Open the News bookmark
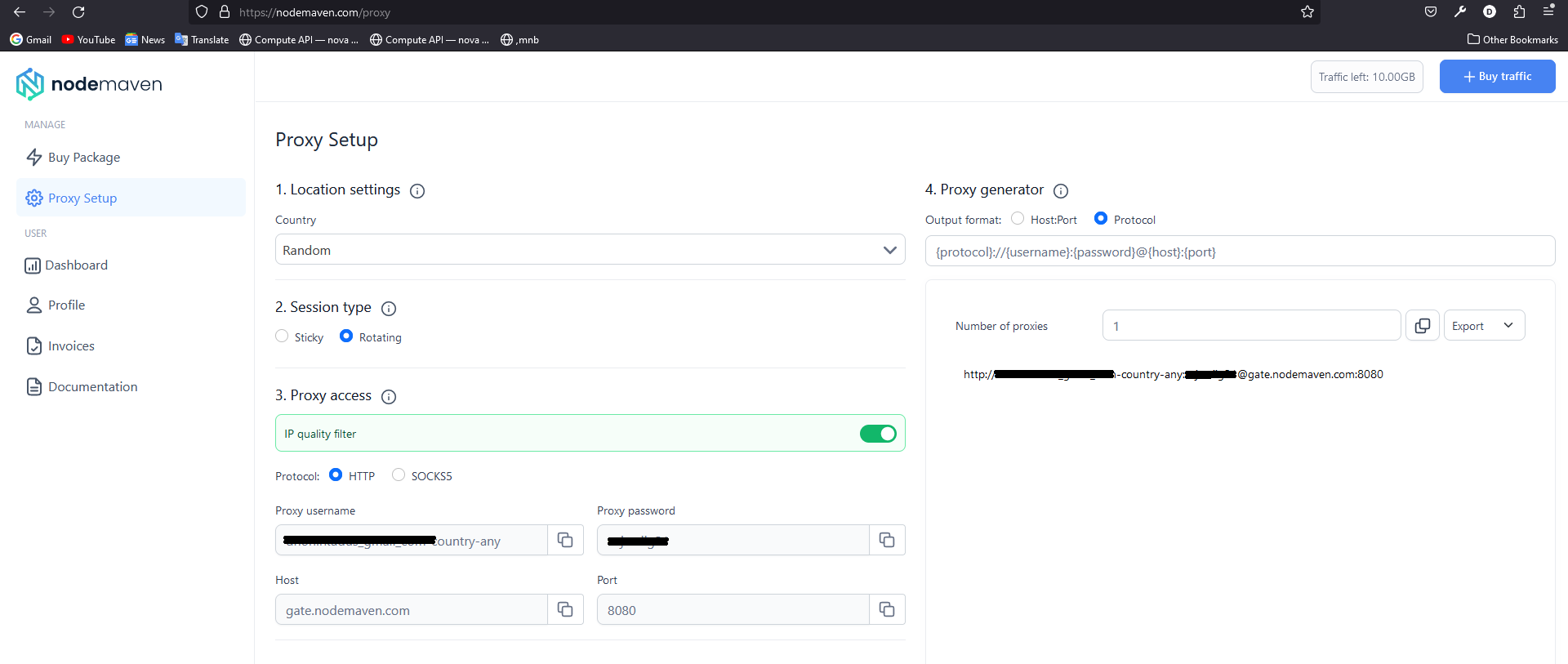The image size is (1568, 664). point(145,39)
